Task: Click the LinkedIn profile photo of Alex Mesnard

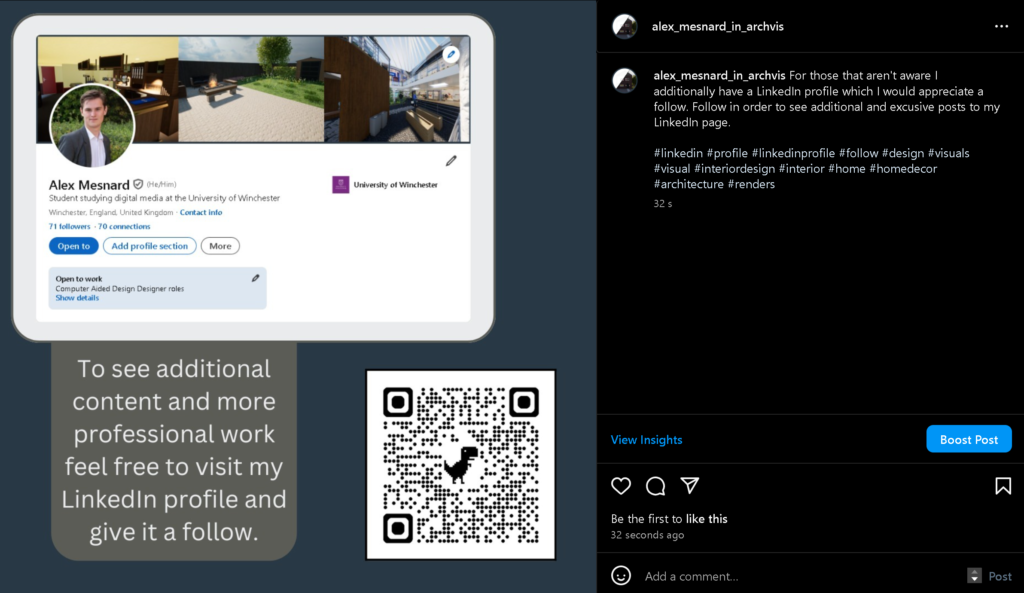Action: pos(92,125)
